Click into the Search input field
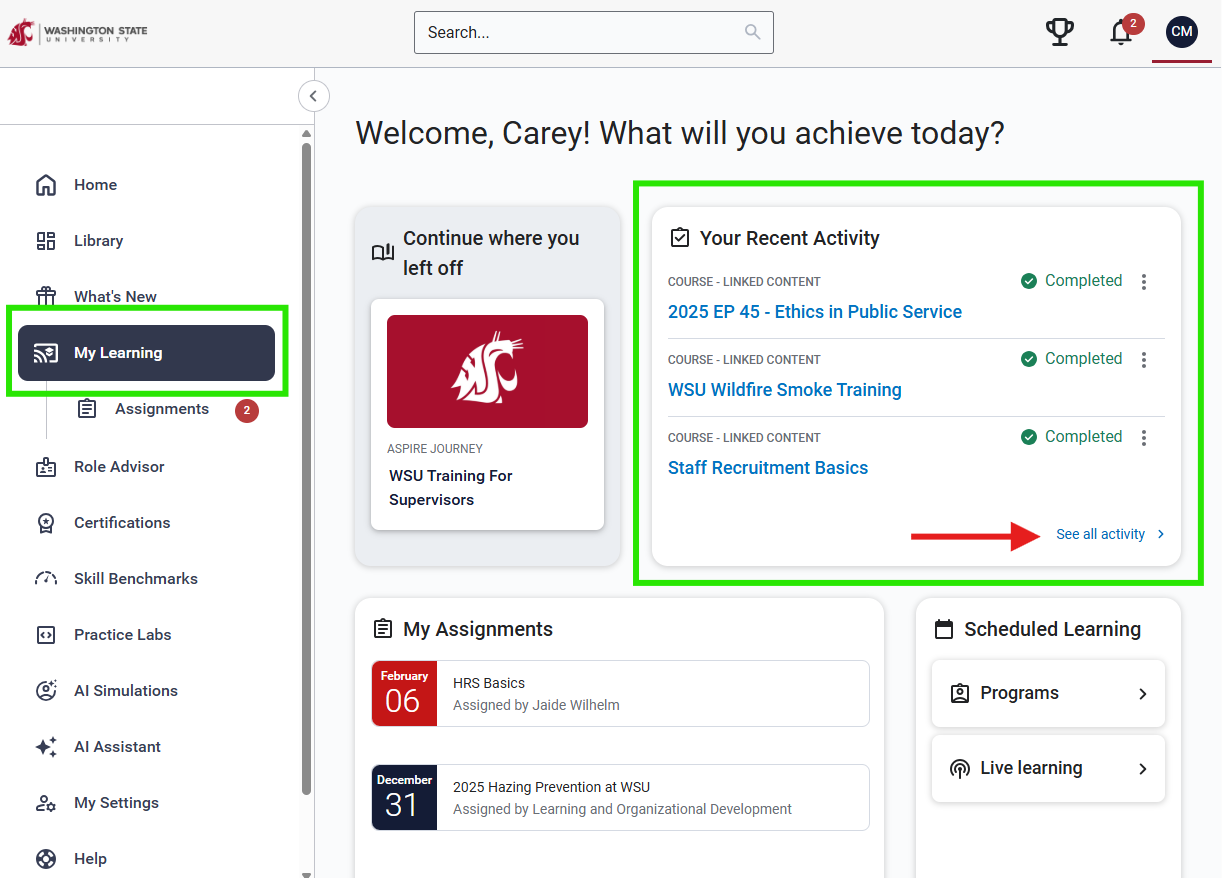This screenshot has height=878, width=1222. point(580,32)
